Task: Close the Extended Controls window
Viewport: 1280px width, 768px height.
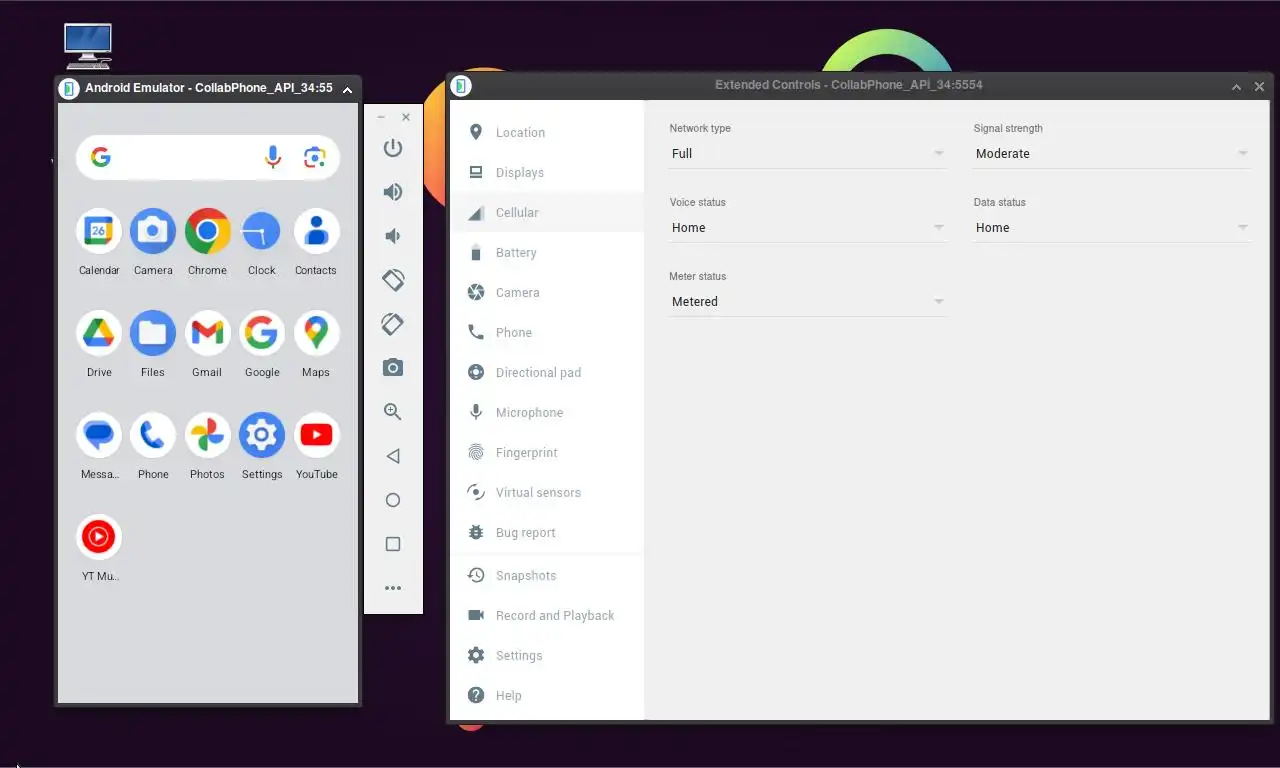Action: coord(1259,86)
